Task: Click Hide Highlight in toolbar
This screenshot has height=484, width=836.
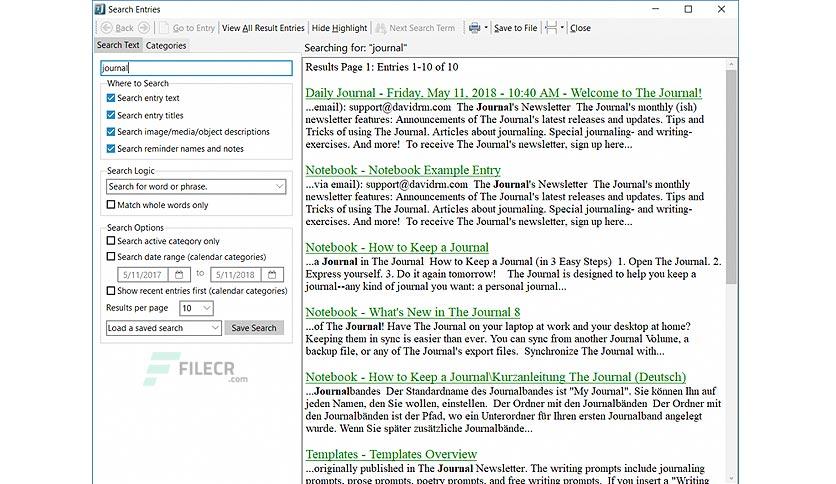Action: [339, 28]
